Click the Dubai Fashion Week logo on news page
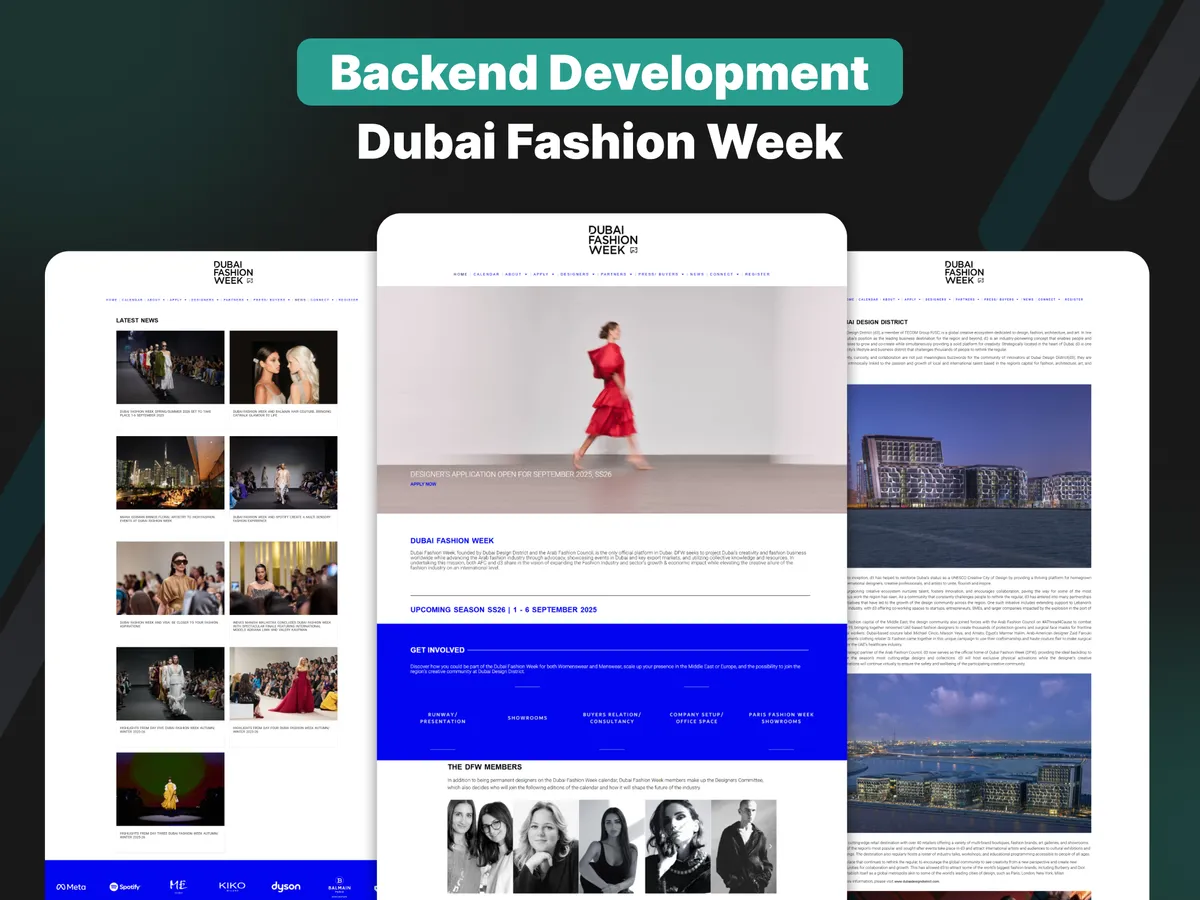The image size is (1200, 900). point(233,273)
